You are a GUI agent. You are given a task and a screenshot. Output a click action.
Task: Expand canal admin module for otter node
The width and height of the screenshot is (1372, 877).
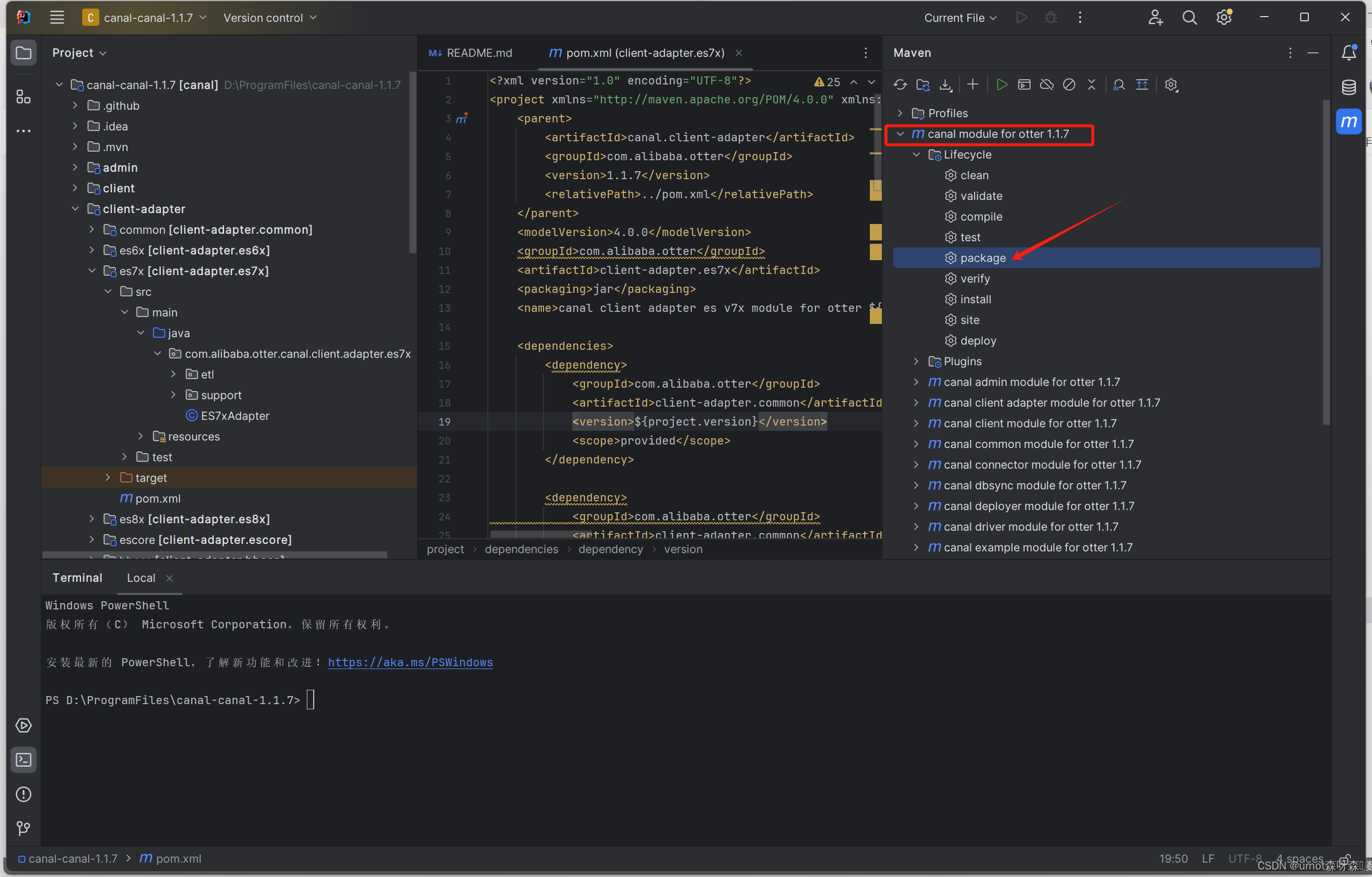(916, 382)
